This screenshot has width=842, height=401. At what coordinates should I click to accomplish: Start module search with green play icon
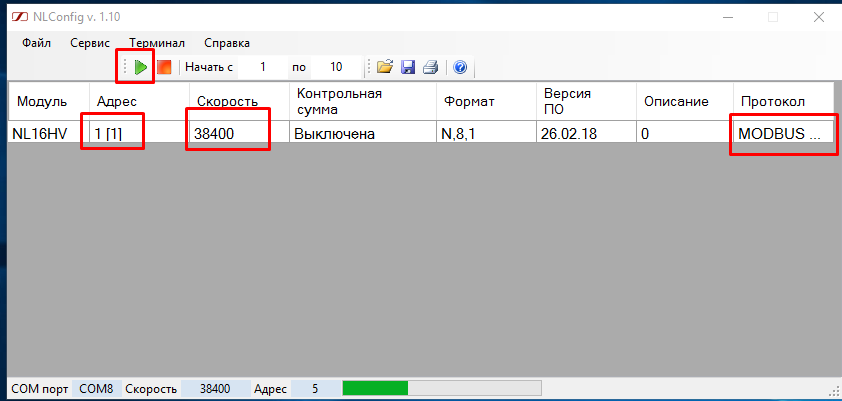(x=141, y=67)
